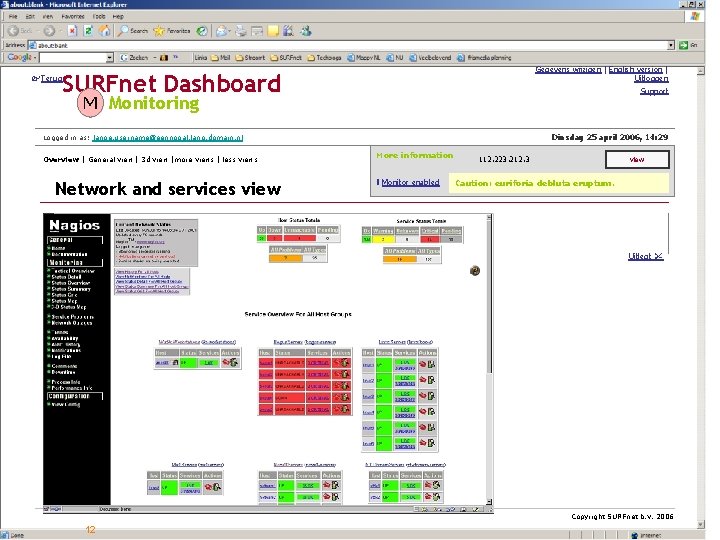Open the Messenger icon in toolbar
The image size is (720, 540).
(x=306, y=31)
